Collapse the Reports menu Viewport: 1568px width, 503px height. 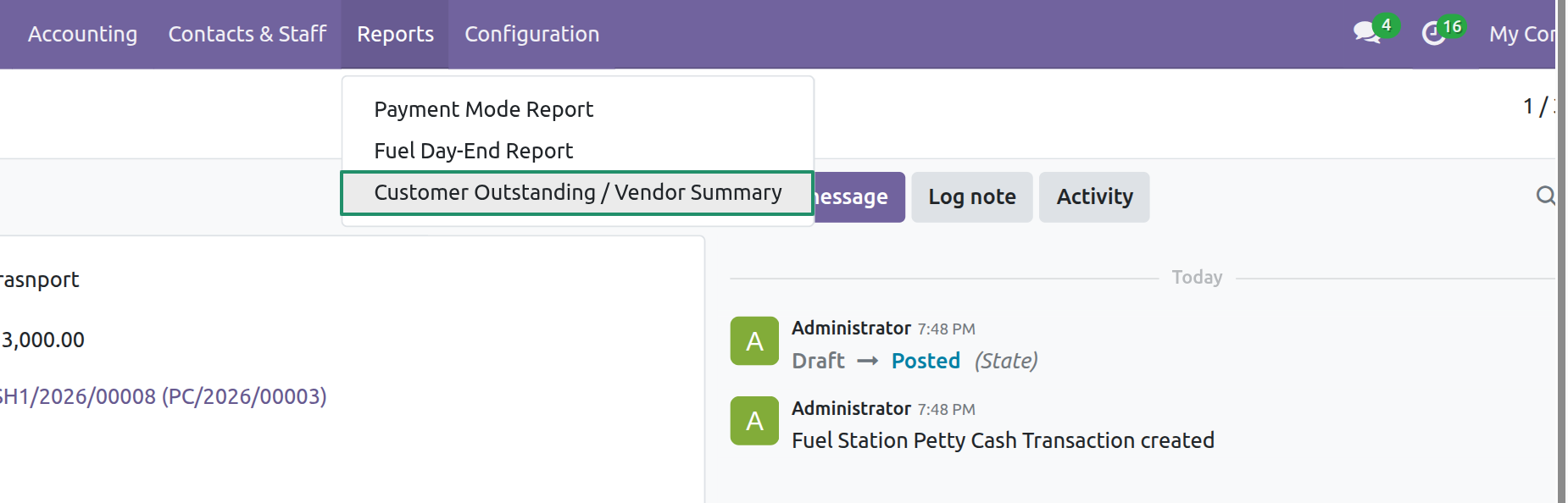coord(395,34)
